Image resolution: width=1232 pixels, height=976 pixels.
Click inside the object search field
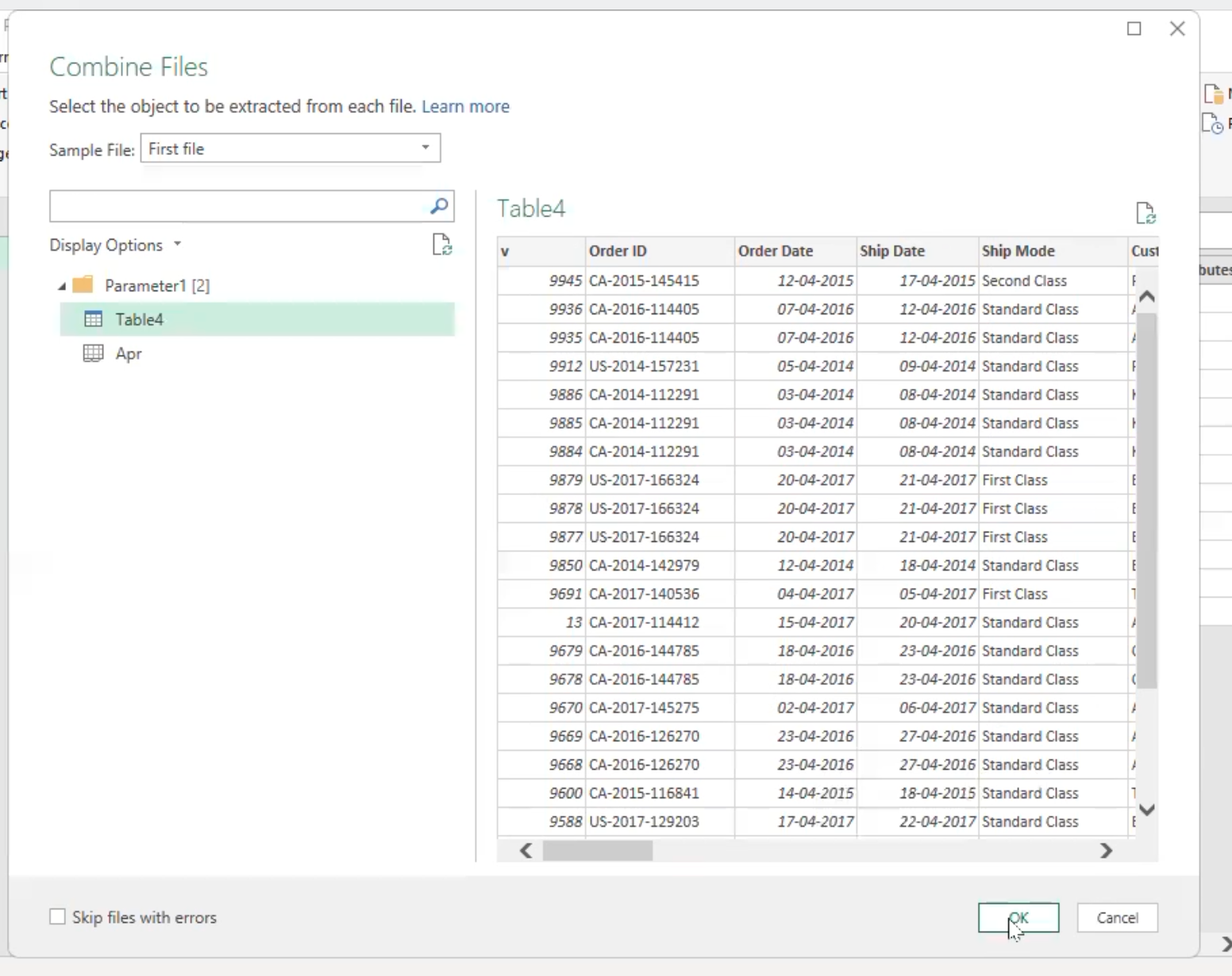[238, 206]
